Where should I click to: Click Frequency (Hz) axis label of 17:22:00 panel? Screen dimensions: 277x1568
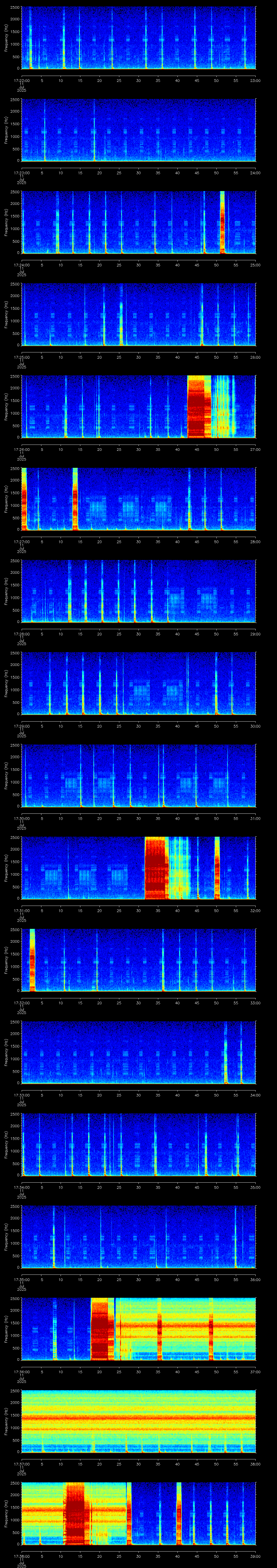tap(6, 38)
